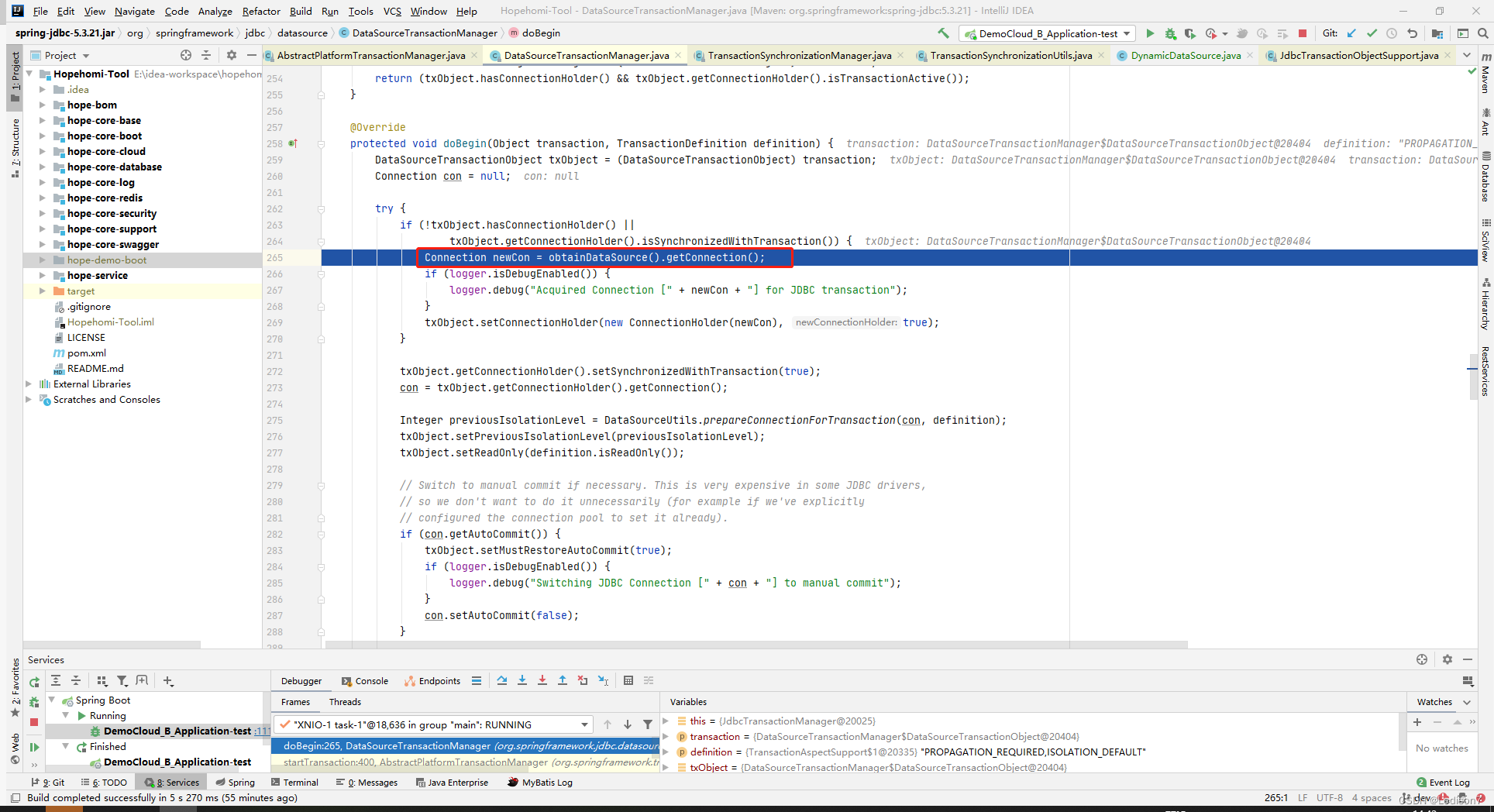Click Run with Coverage icon
The width and height of the screenshot is (1494, 812).
click(x=1189, y=33)
